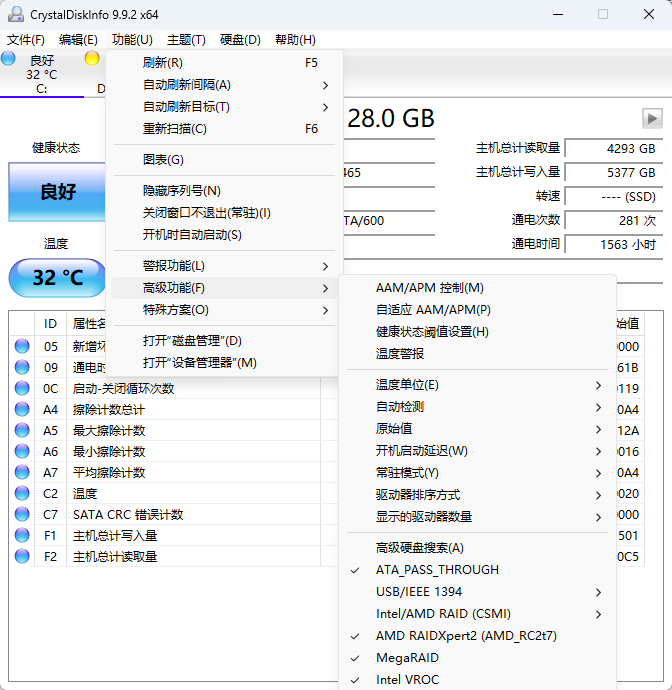Expand 自动刷新间隔(A) submenu
This screenshot has height=690, width=672.
[224, 84]
